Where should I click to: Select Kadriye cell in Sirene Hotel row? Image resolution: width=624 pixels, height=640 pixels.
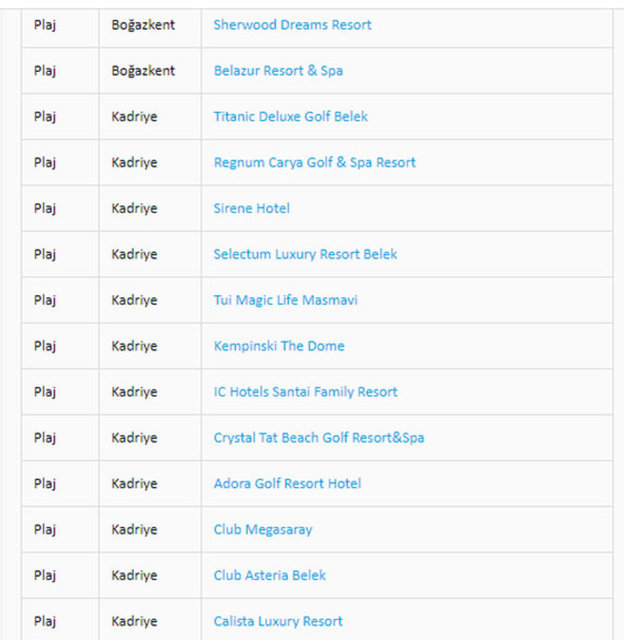(134, 209)
